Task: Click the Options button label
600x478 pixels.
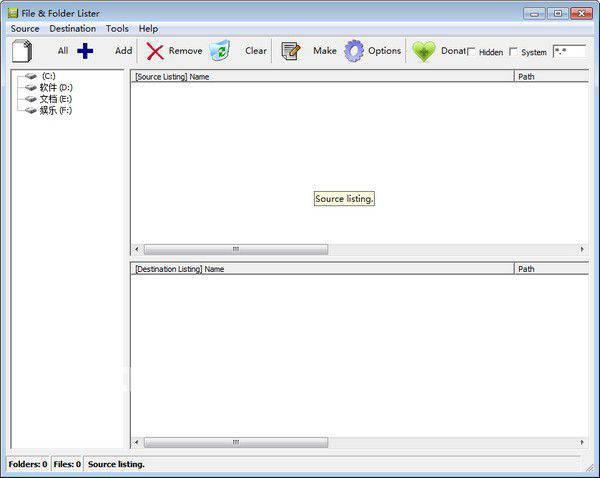Action: coord(385,51)
